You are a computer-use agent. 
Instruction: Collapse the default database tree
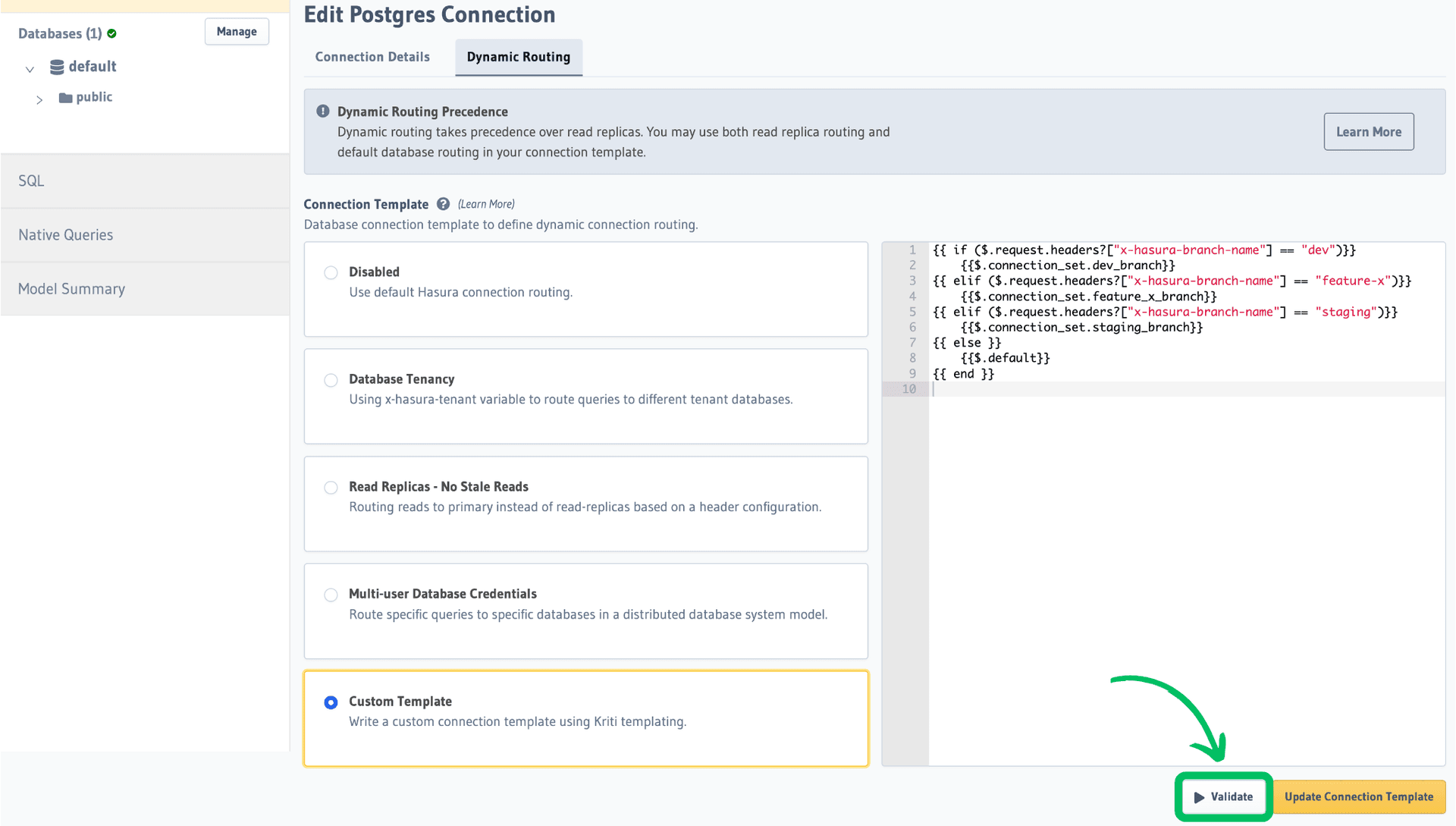(x=29, y=68)
